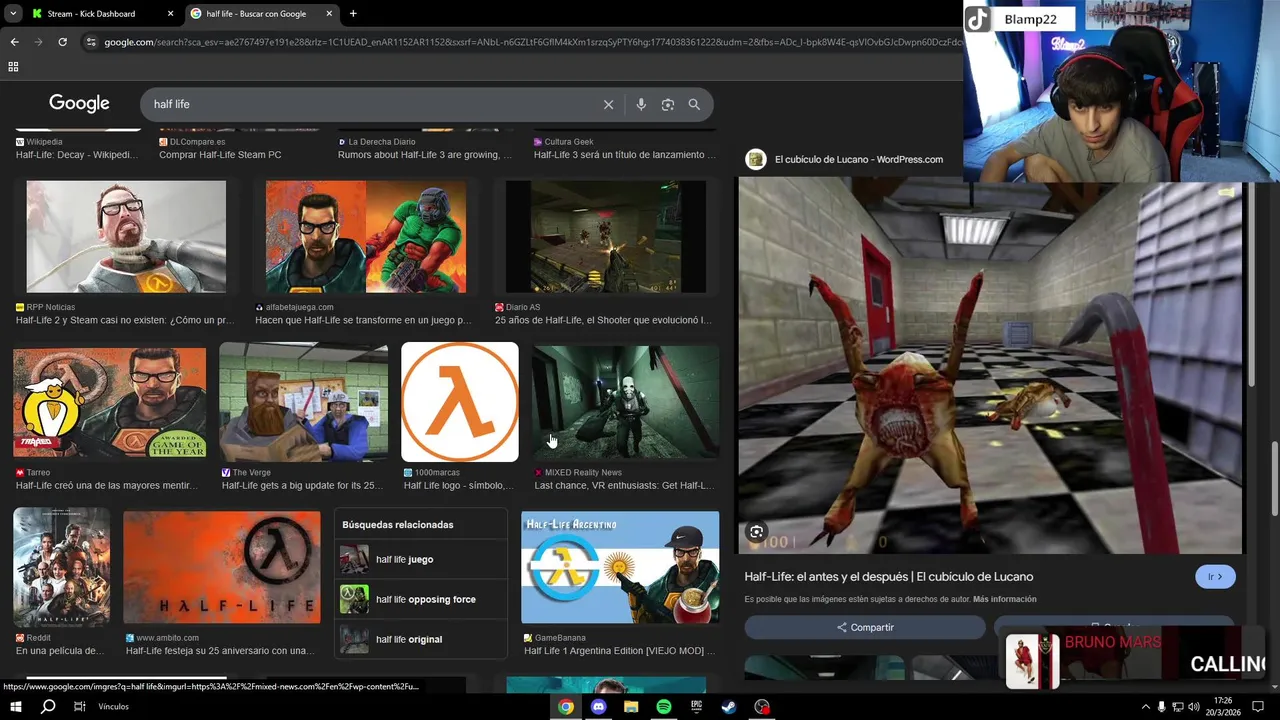The height and width of the screenshot is (720, 1280).
Task: Click caption Comprar Half-Life Steam PC
Action: (x=220, y=155)
